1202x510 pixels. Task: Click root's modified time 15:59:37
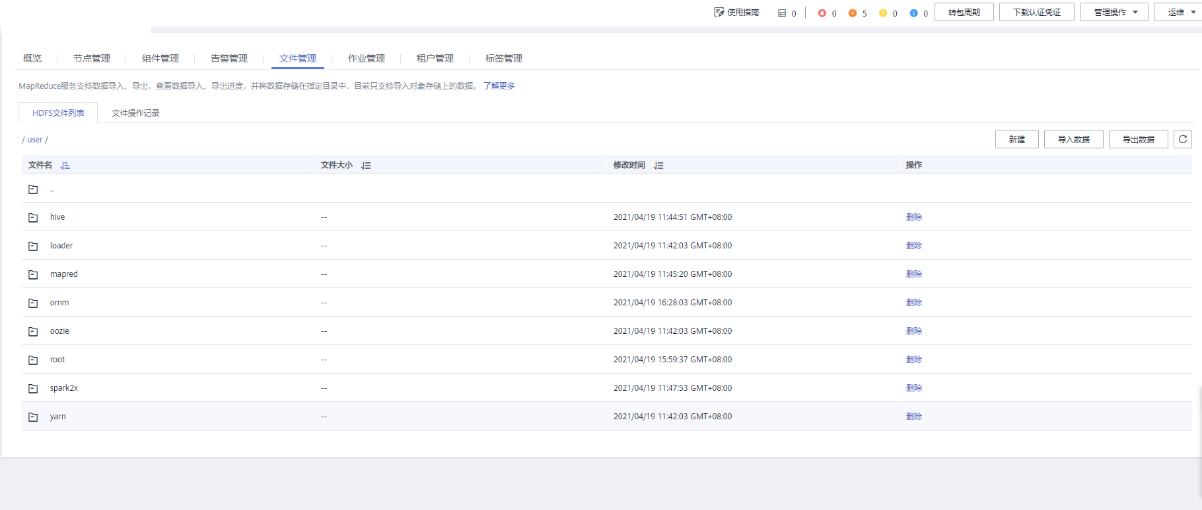click(672, 359)
